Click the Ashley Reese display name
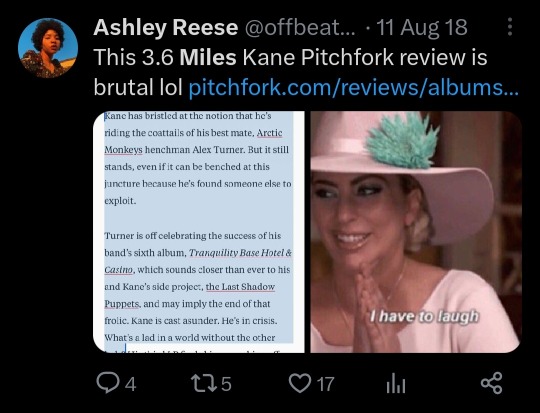 pyautogui.click(x=166, y=27)
